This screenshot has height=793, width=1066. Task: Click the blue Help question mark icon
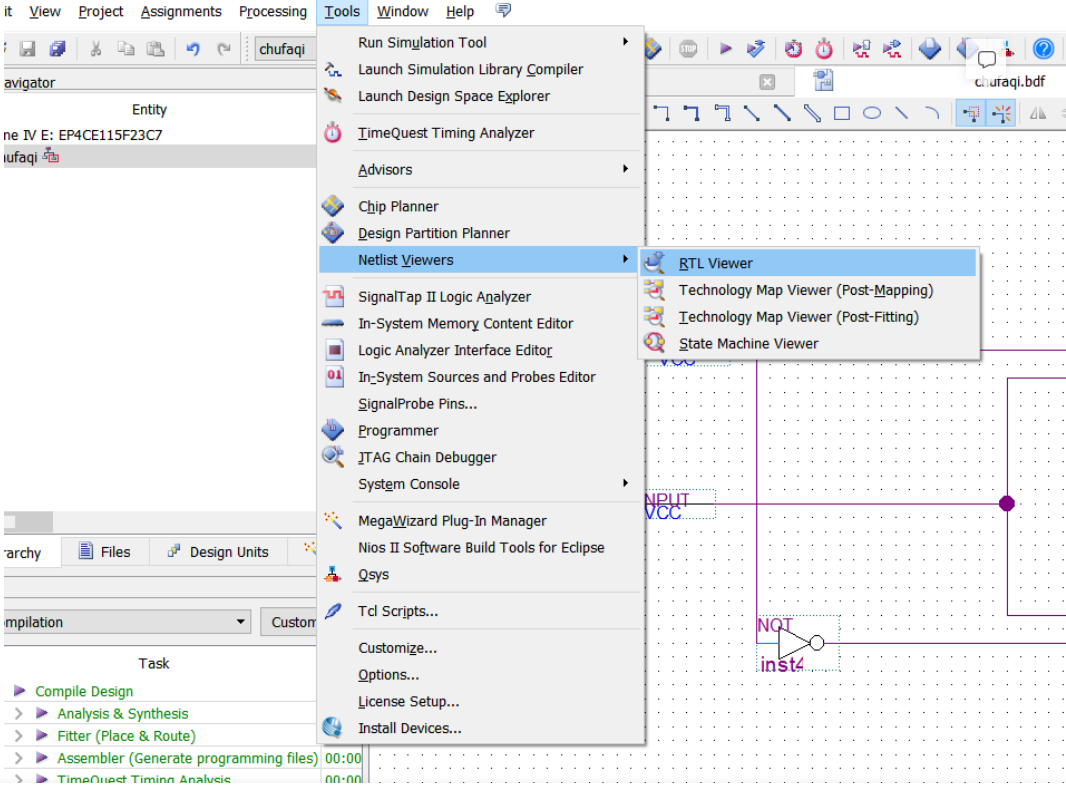click(1044, 49)
